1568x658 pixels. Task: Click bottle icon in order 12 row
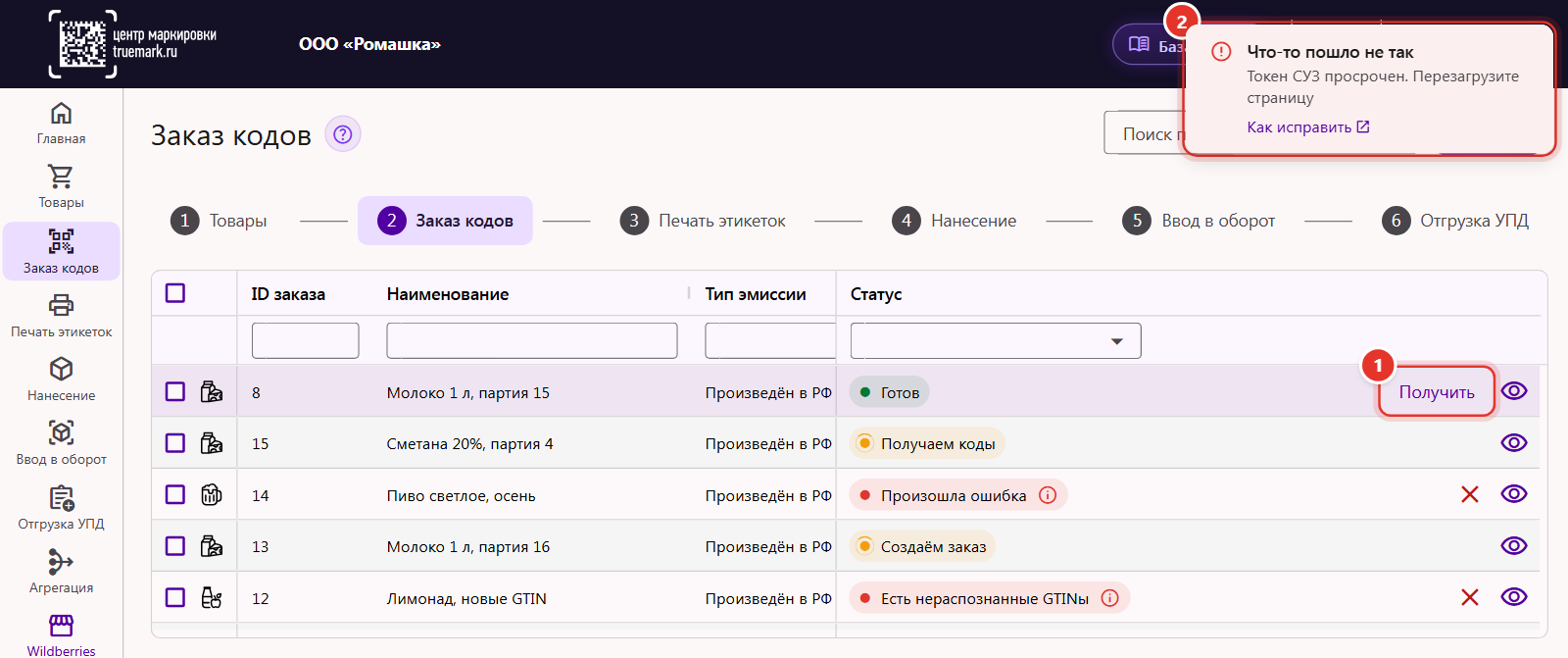pos(212,597)
